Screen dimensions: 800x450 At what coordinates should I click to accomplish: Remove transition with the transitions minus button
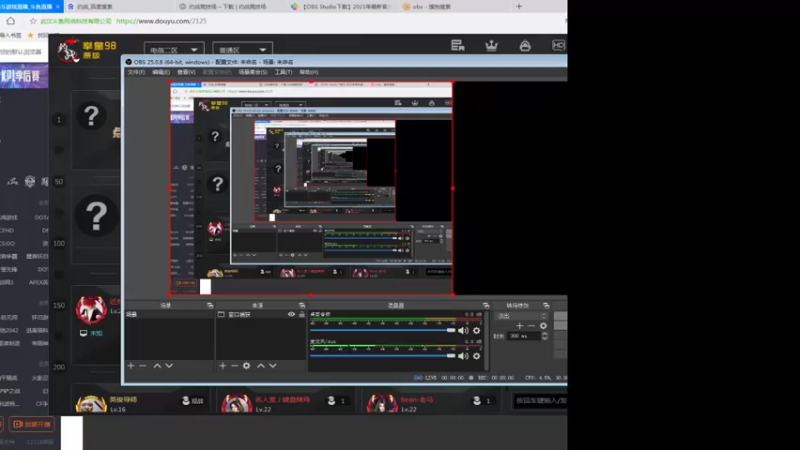531,326
